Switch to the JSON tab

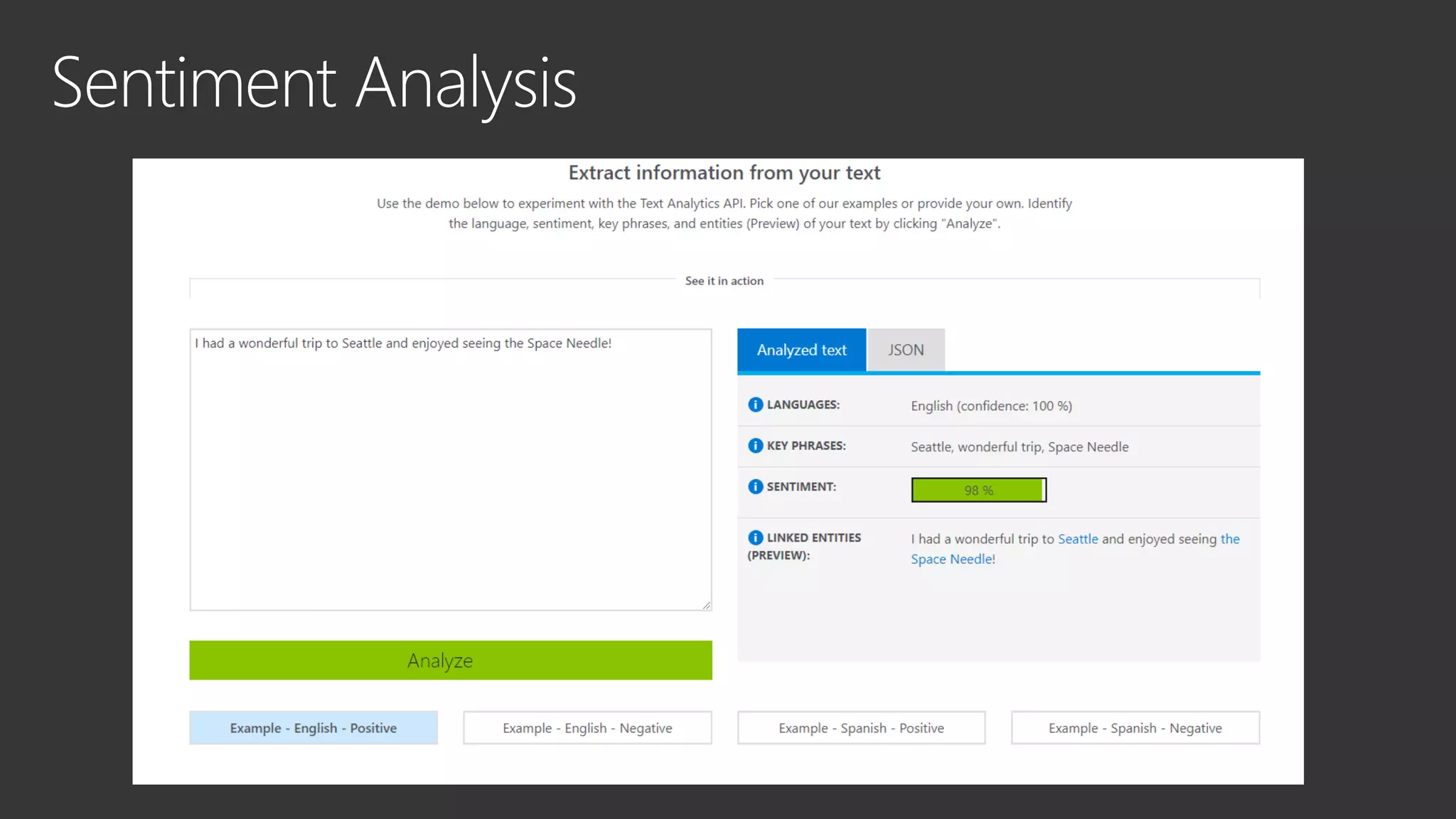tap(906, 350)
